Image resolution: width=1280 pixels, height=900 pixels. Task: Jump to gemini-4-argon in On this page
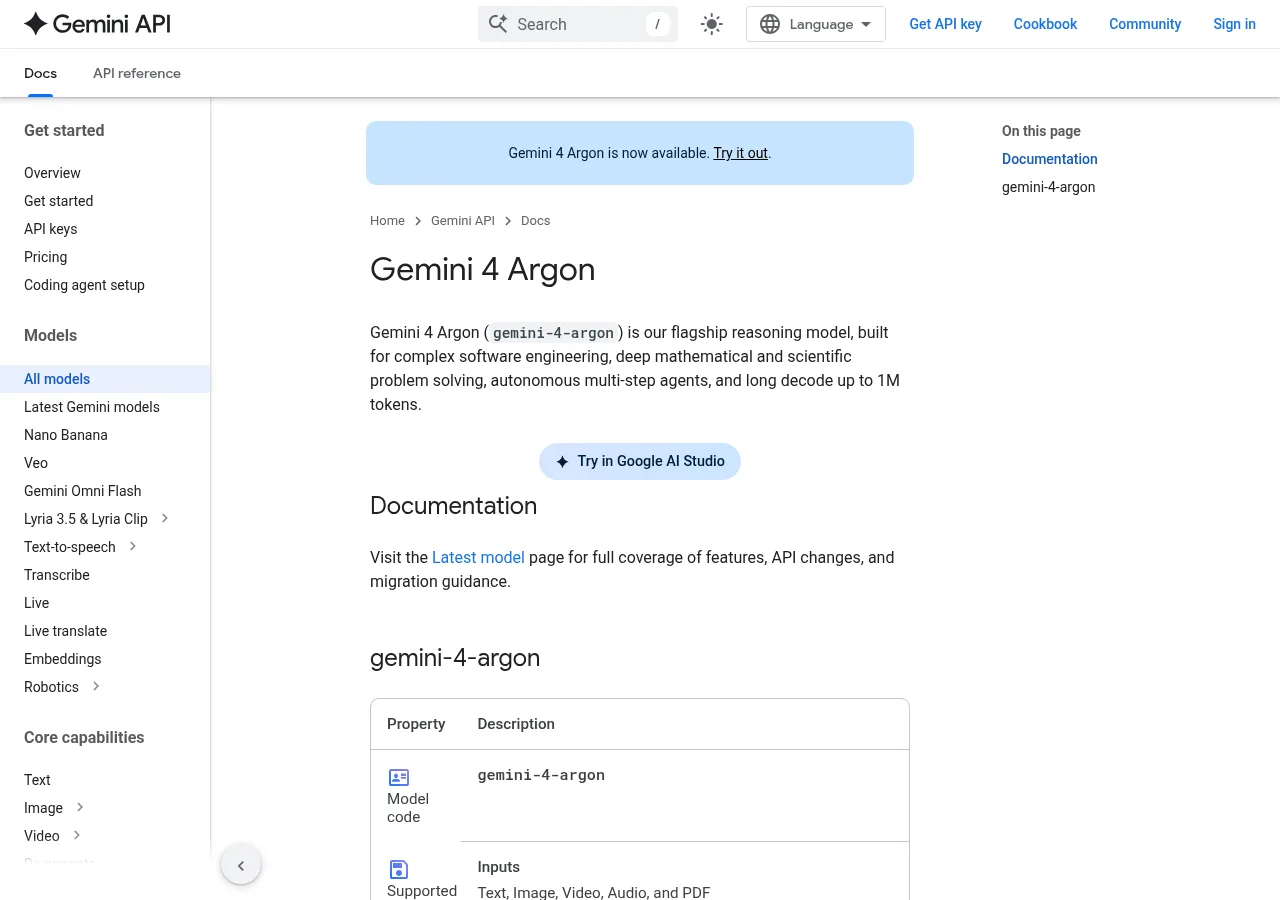[x=1048, y=187]
